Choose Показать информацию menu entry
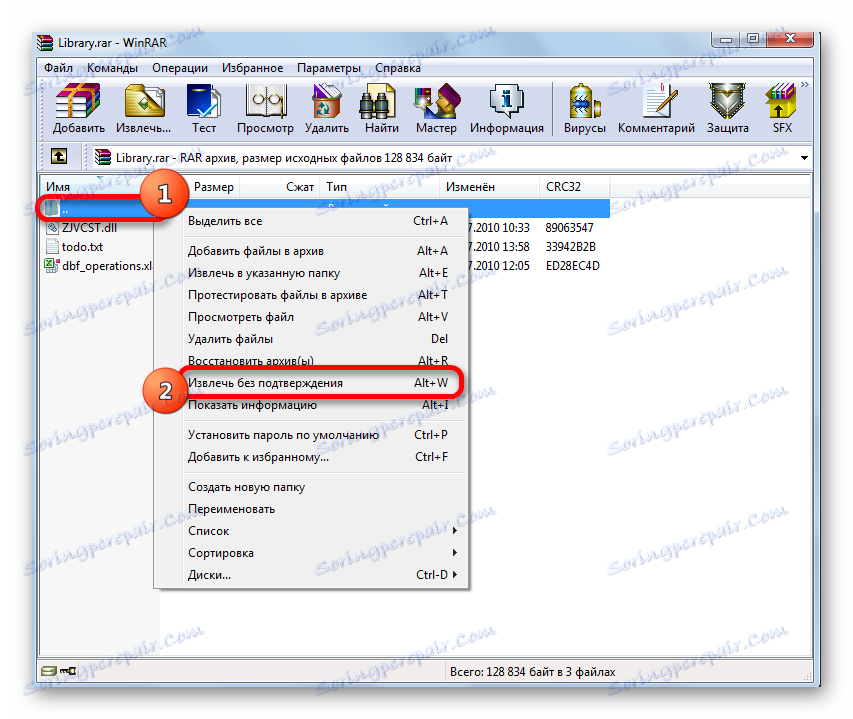The width and height of the screenshot is (853, 719). 325,405
